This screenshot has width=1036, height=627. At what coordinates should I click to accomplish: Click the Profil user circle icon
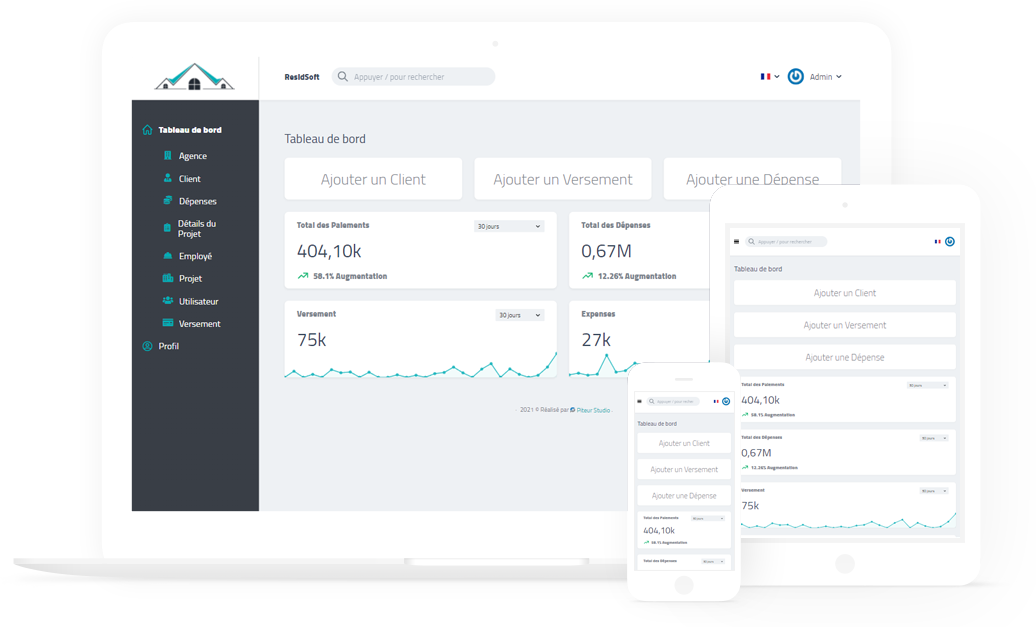[147, 346]
